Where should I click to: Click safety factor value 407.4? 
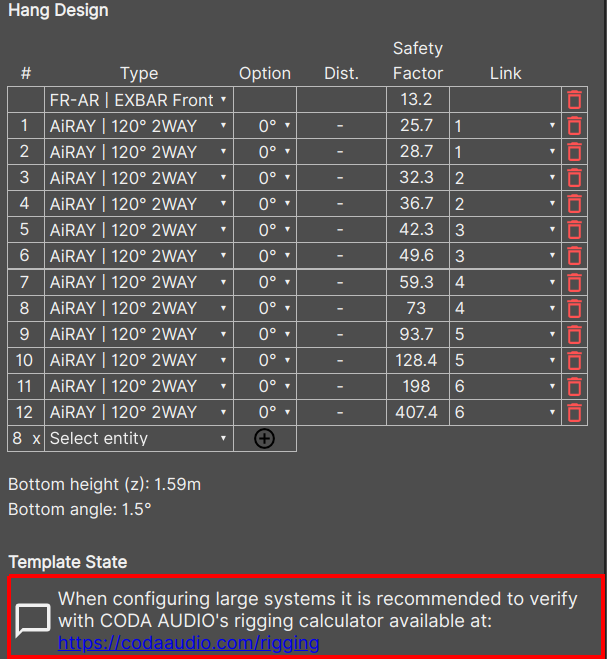click(416, 412)
